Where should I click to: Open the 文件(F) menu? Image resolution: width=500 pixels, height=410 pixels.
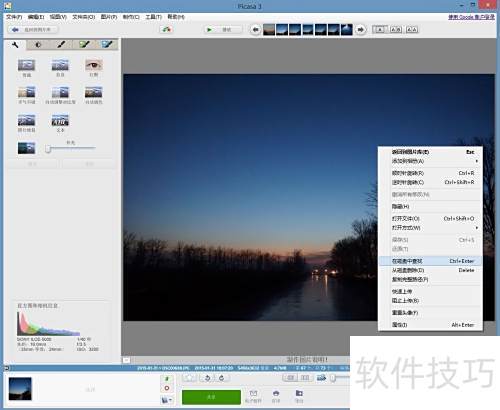tap(14, 17)
